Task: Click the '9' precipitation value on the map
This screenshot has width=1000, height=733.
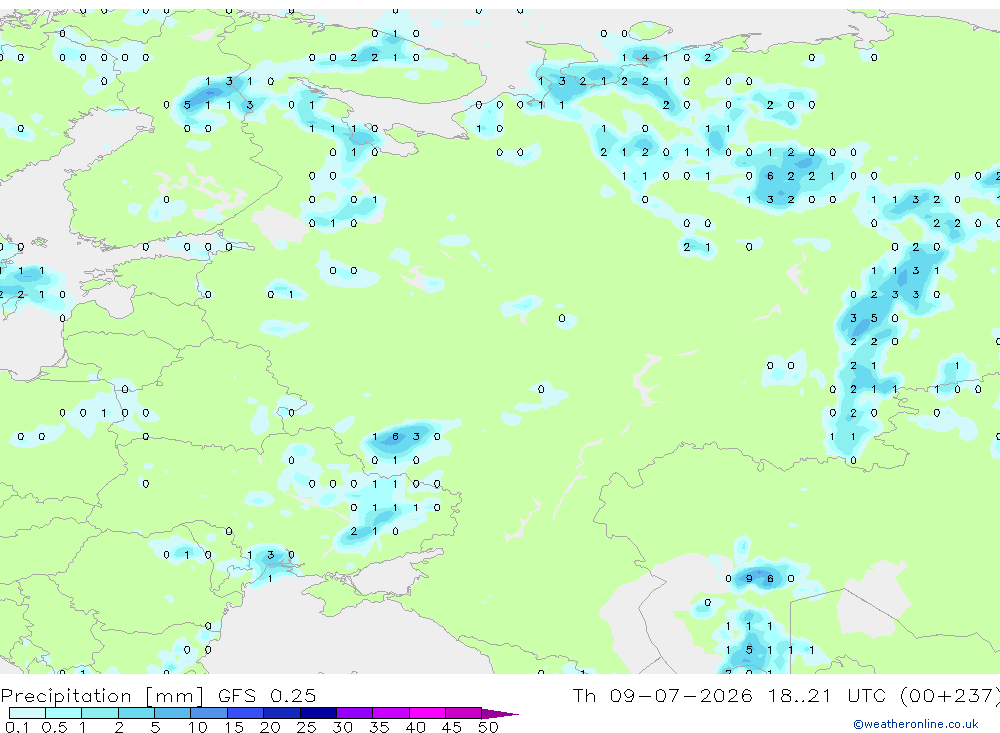Action: 749,579
